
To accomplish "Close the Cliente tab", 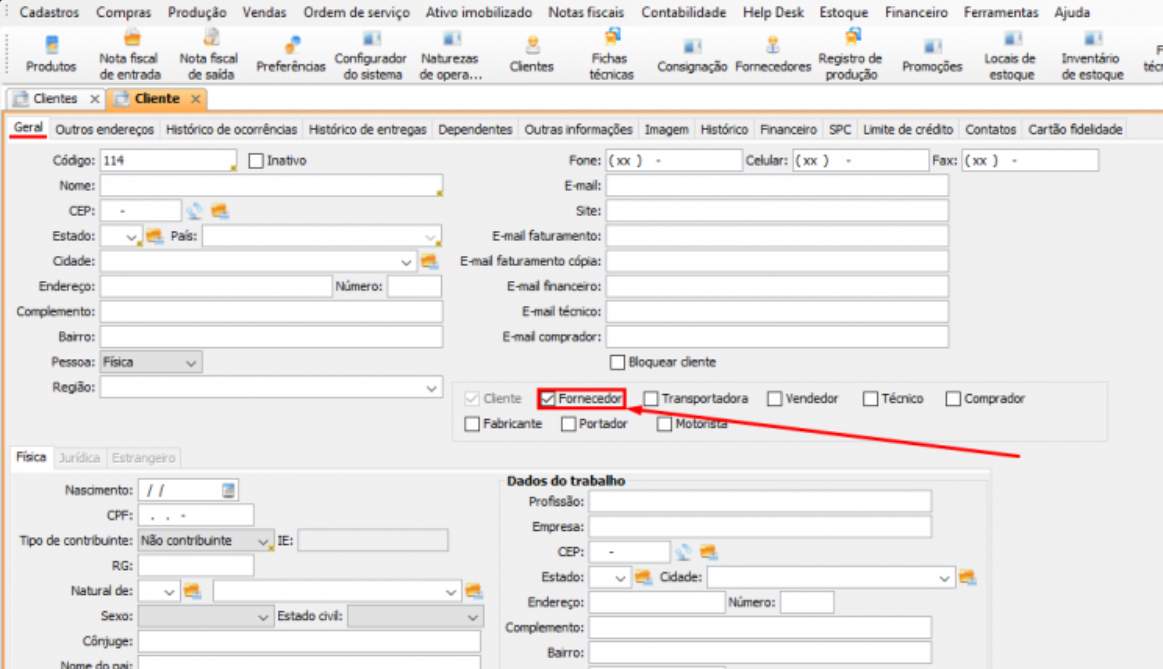I will point(196,99).
